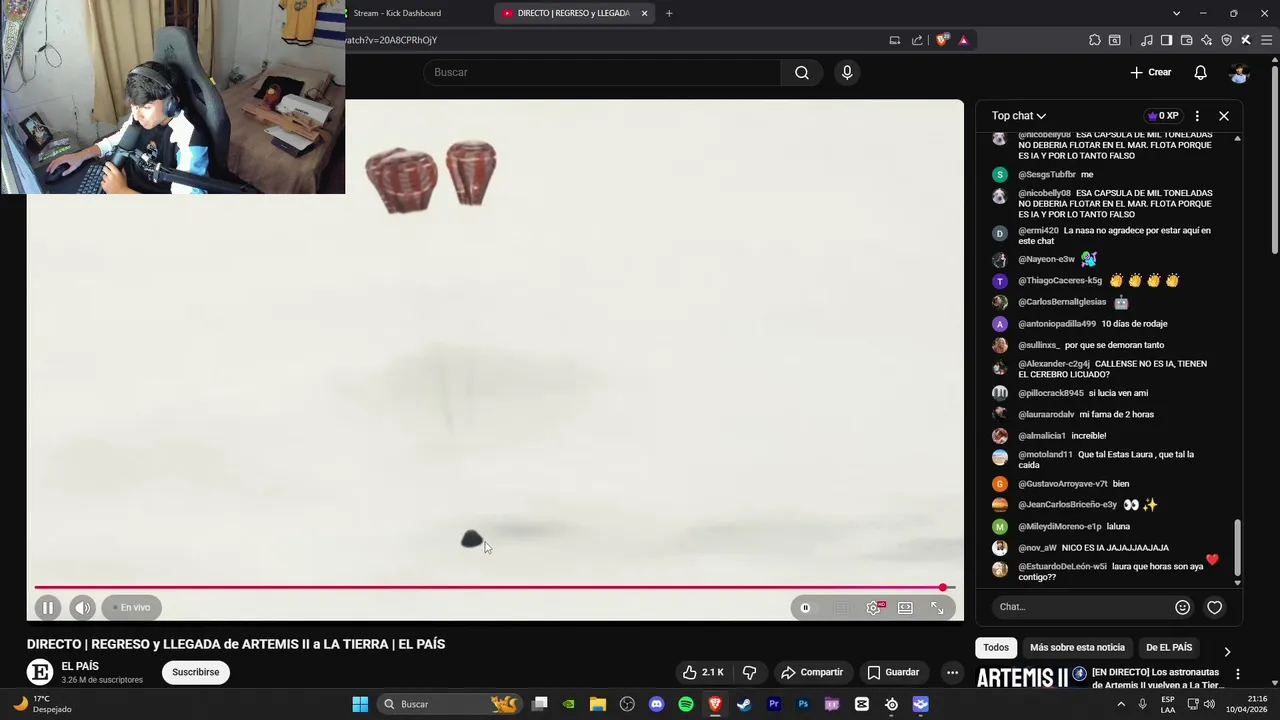The image size is (1280, 720).
Task: Mute the video with the volume button
Action: tap(83, 607)
